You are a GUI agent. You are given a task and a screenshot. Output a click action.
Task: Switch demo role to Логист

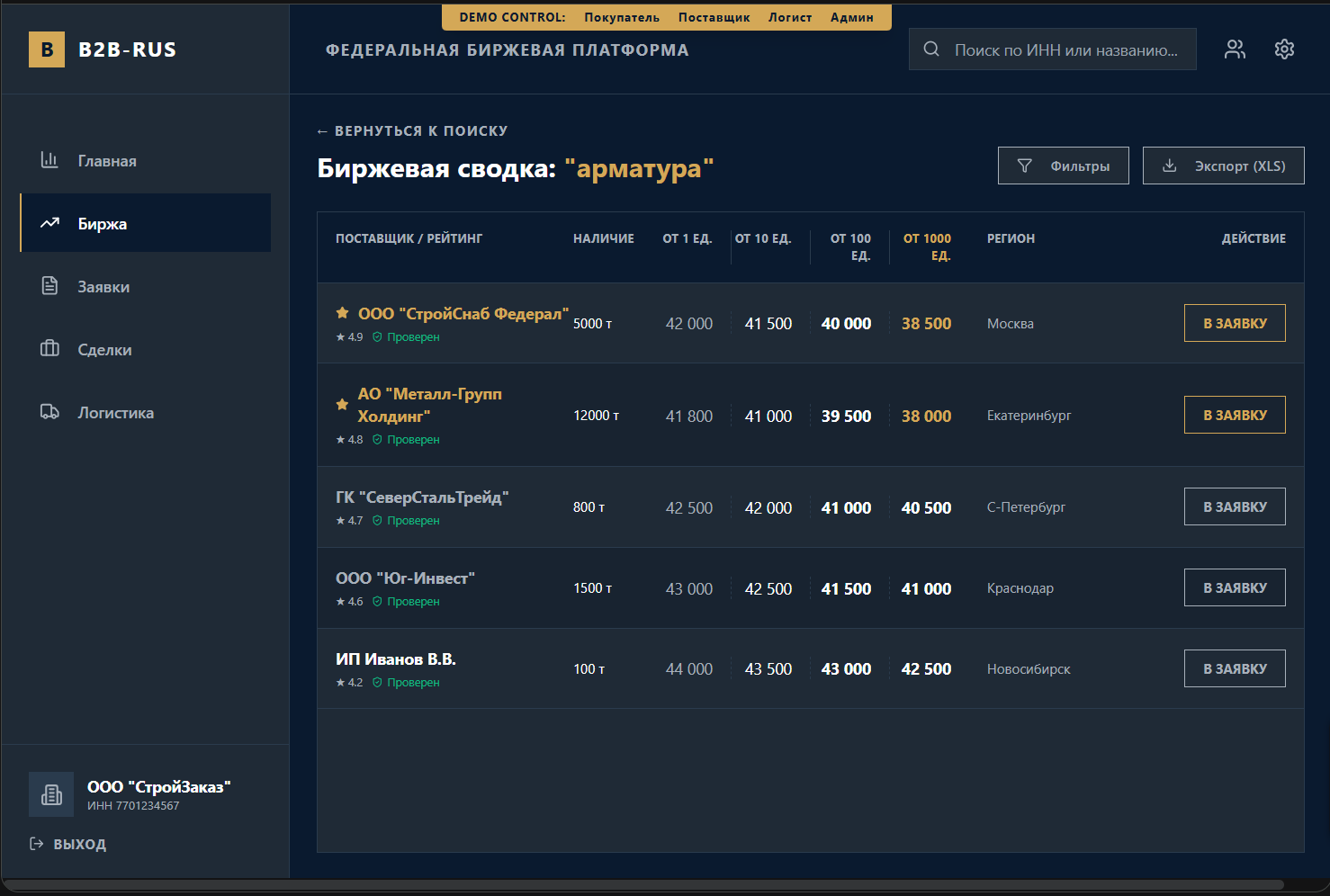point(789,17)
